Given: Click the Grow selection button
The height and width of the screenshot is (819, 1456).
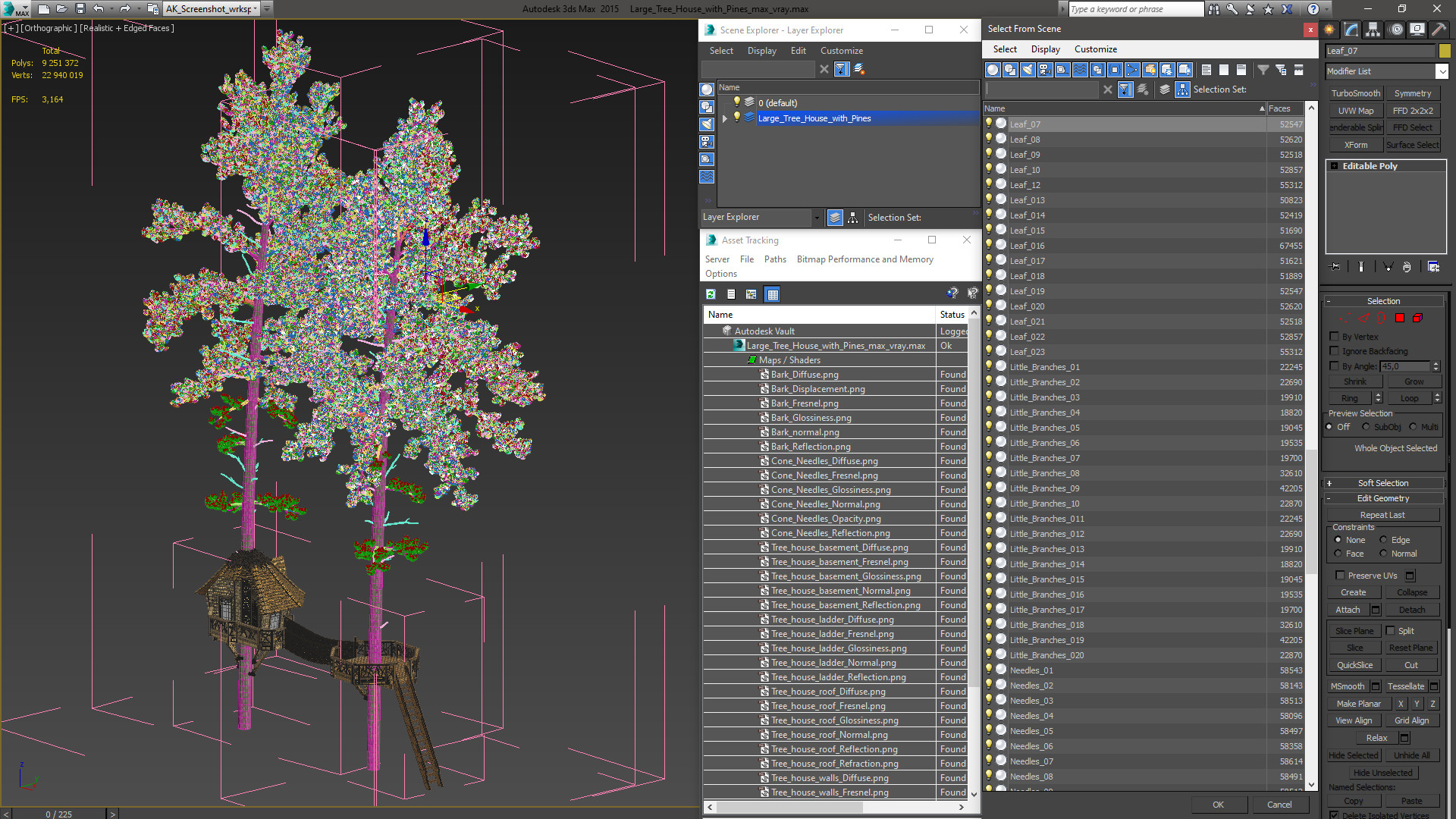Looking at the screenshot, I should pyautogui.click(x=1414, y=381).
